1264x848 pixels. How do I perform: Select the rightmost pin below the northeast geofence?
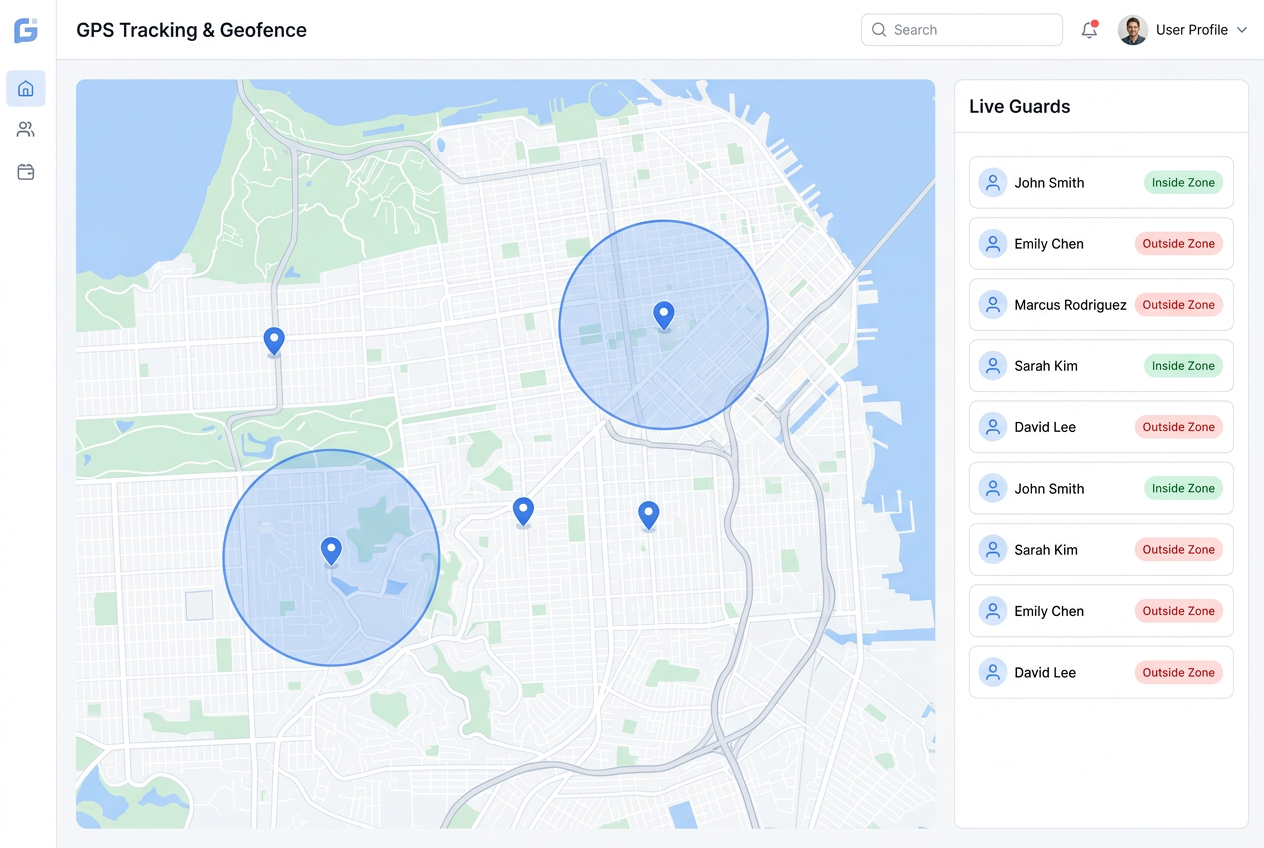(x=649, y=516)
